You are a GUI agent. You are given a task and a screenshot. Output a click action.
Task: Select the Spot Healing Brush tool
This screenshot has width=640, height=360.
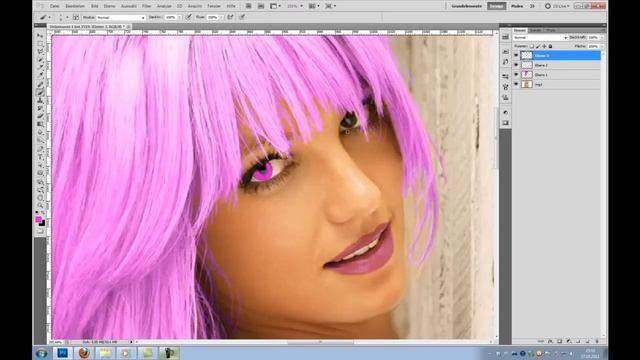point(40,84)
